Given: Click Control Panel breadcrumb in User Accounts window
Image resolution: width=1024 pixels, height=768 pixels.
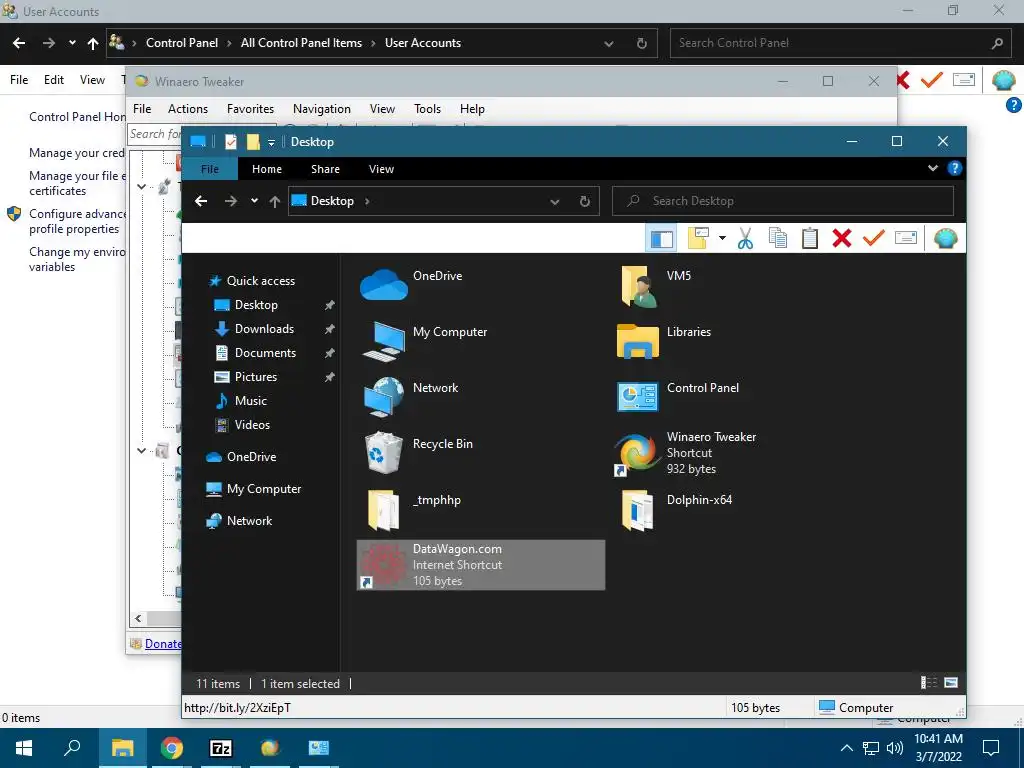Looking at the screenshot, I should (182, 43).
